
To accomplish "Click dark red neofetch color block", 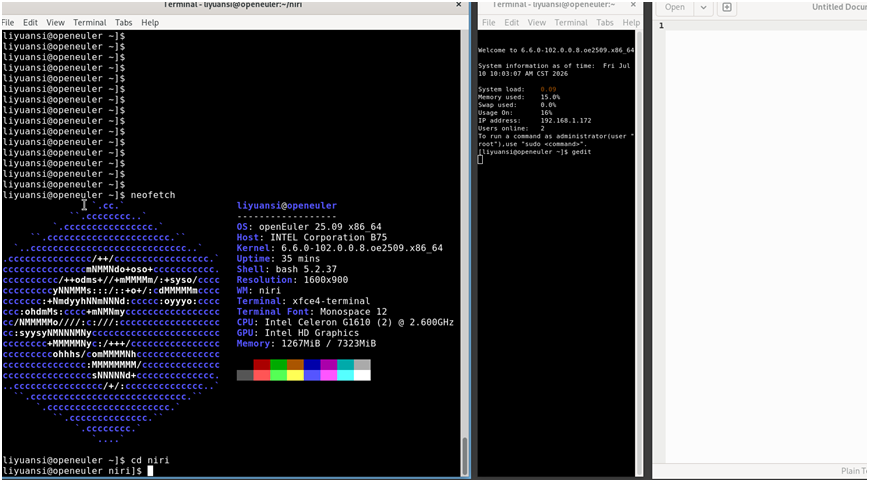I will click(x=262, y=365).
